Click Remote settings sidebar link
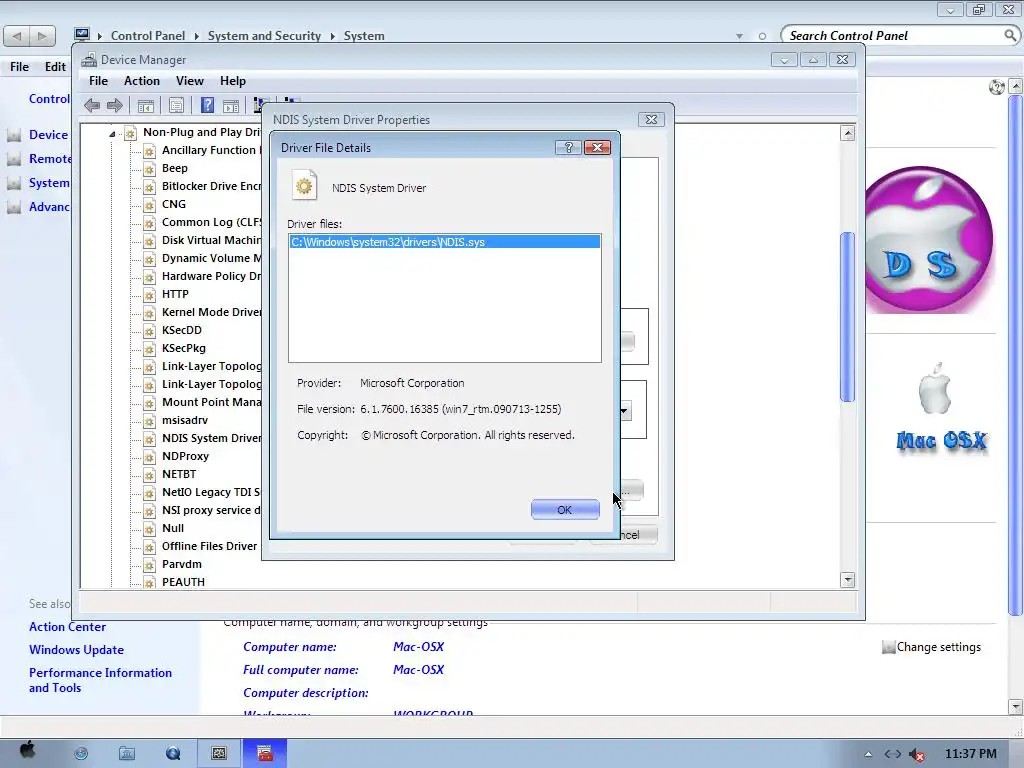The width and height of the screenshot is (1024, 768). [x=50, y=159]
